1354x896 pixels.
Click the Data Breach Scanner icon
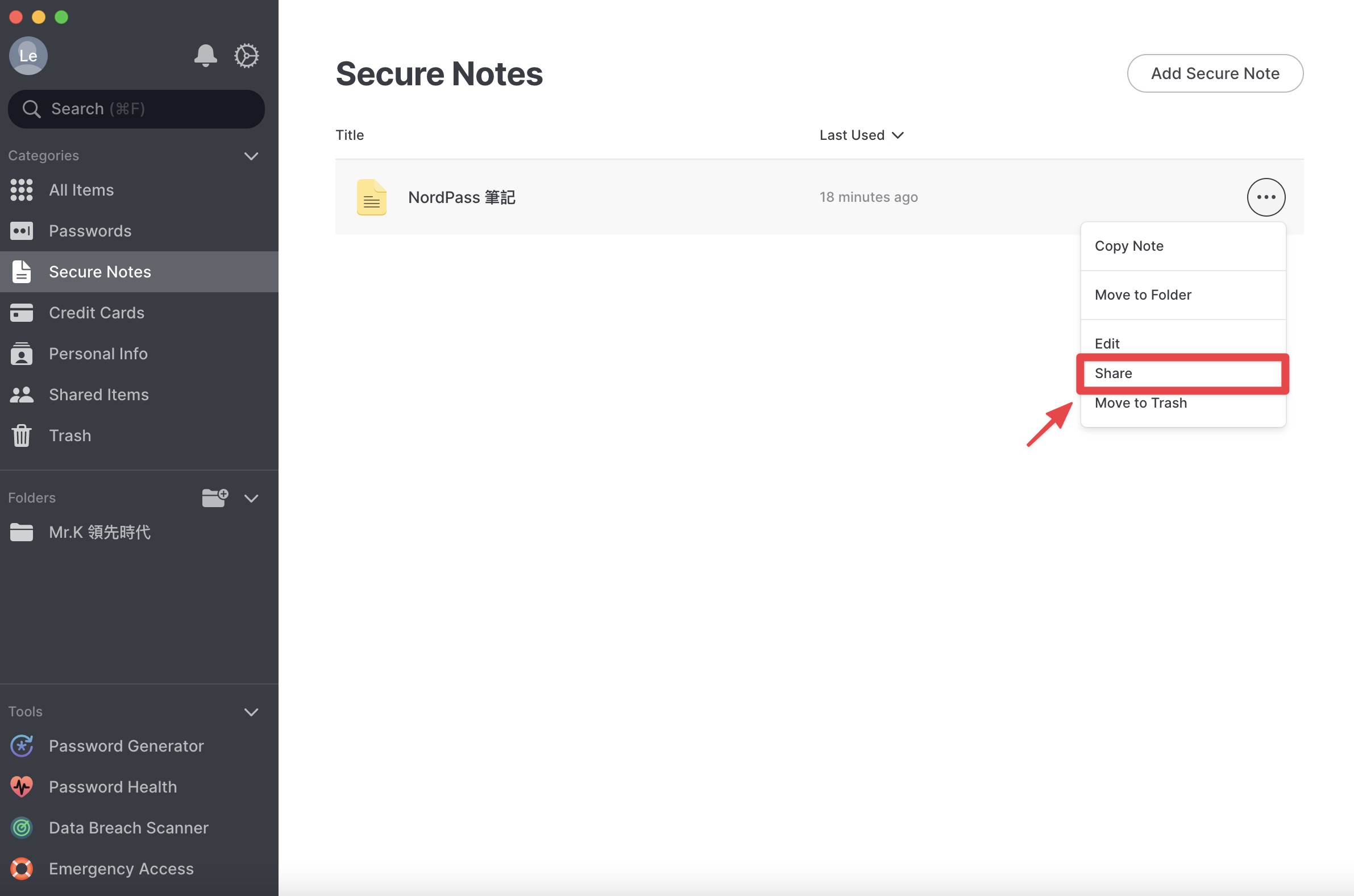click(22, 827)
